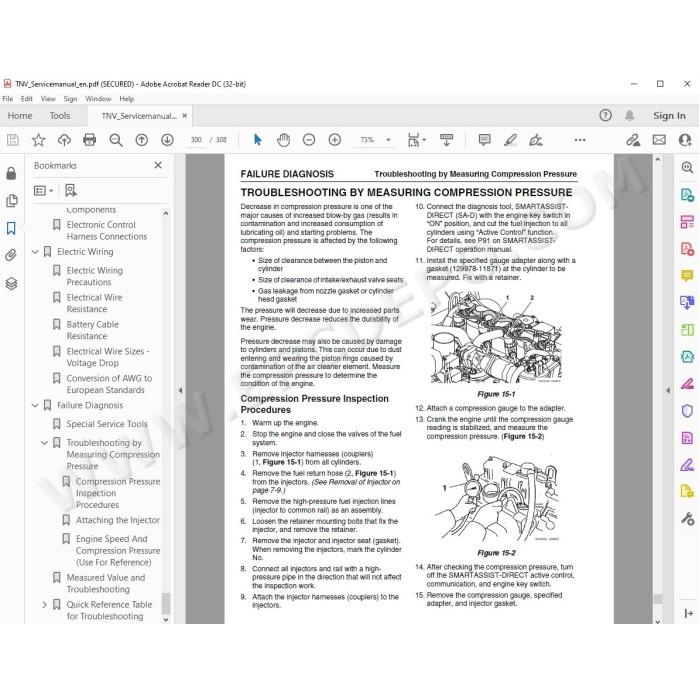700x700 pixels.
Task: Open Find text magnifier icon
Action: 116,140
